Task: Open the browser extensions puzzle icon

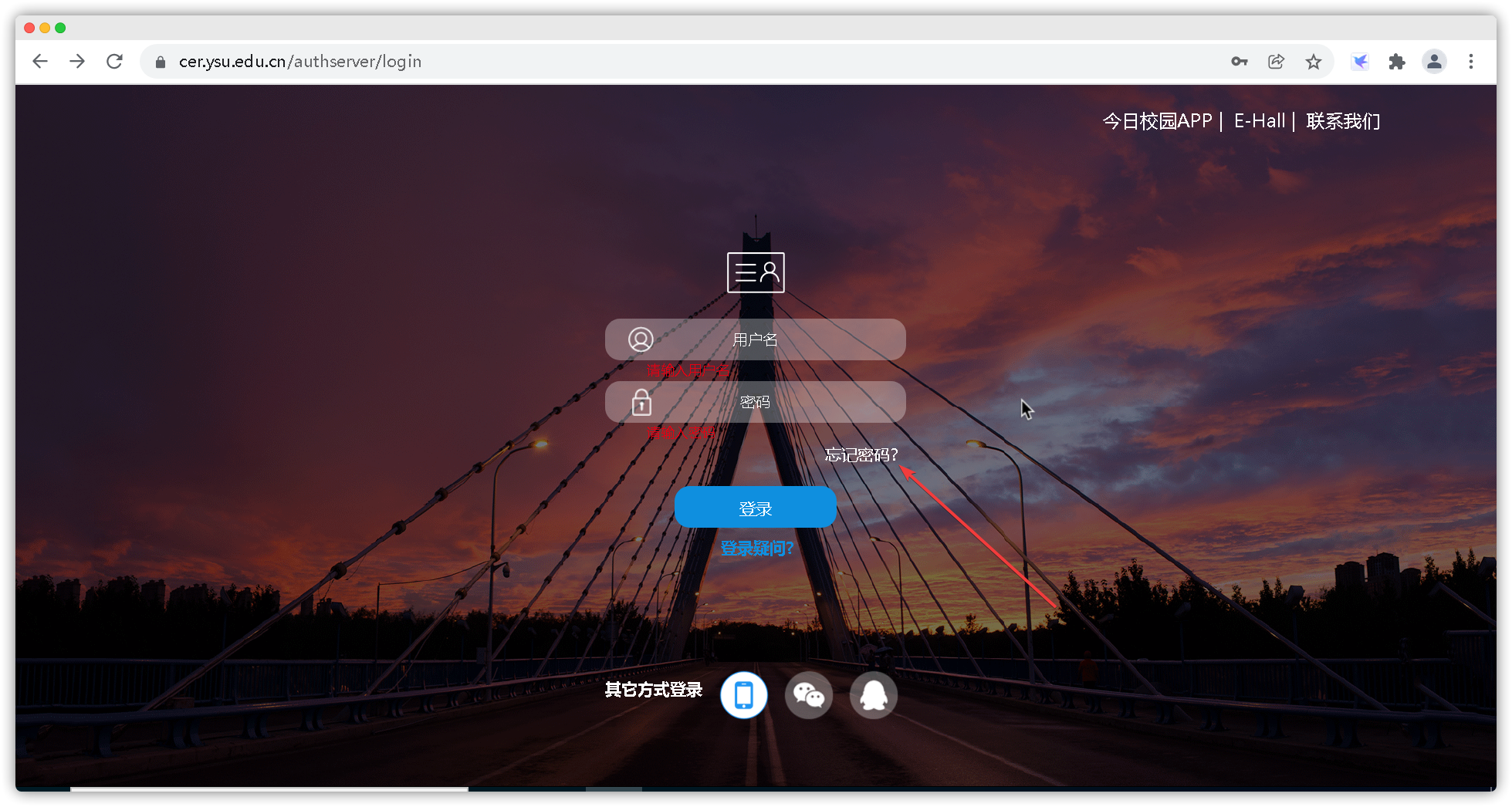Action: (x=1396, y=62)
